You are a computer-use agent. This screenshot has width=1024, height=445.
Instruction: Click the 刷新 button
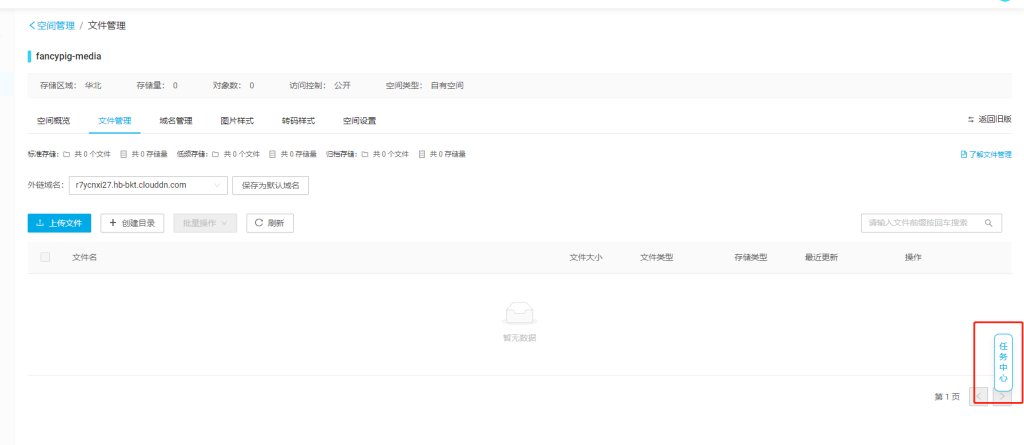[270, 223]
